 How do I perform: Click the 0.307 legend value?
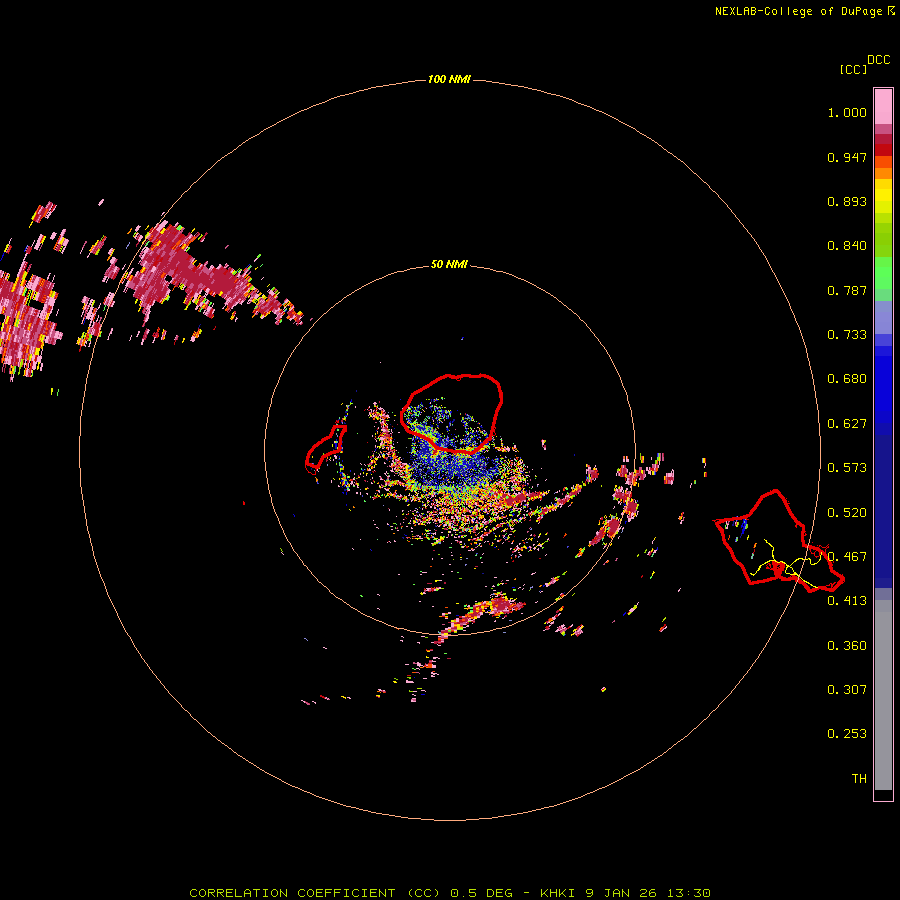click(x=847, y=690)
